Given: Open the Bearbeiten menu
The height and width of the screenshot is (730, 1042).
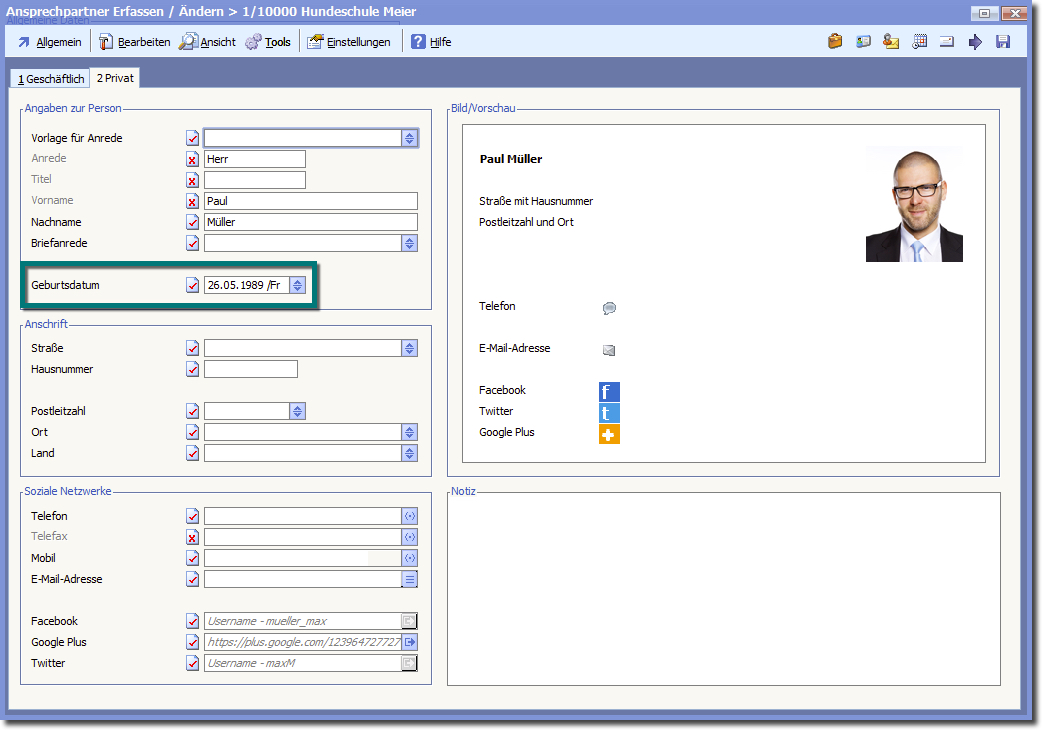Looking at the screenshot, I should click(x=134, y=42).
